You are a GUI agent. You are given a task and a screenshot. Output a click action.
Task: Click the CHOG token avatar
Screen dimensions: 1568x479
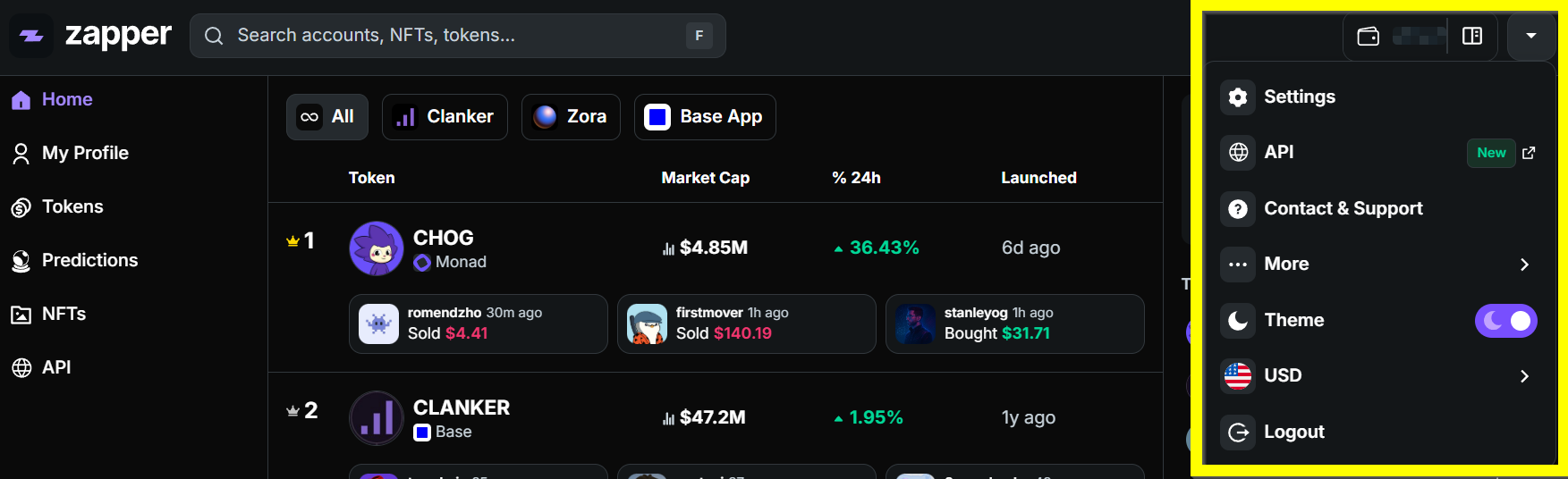pos(376,248)
